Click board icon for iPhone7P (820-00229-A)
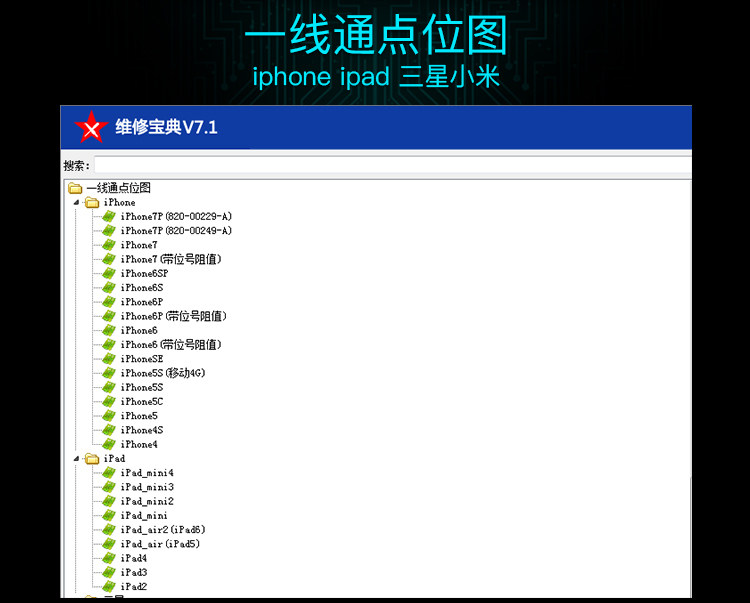 pos(109,217)
